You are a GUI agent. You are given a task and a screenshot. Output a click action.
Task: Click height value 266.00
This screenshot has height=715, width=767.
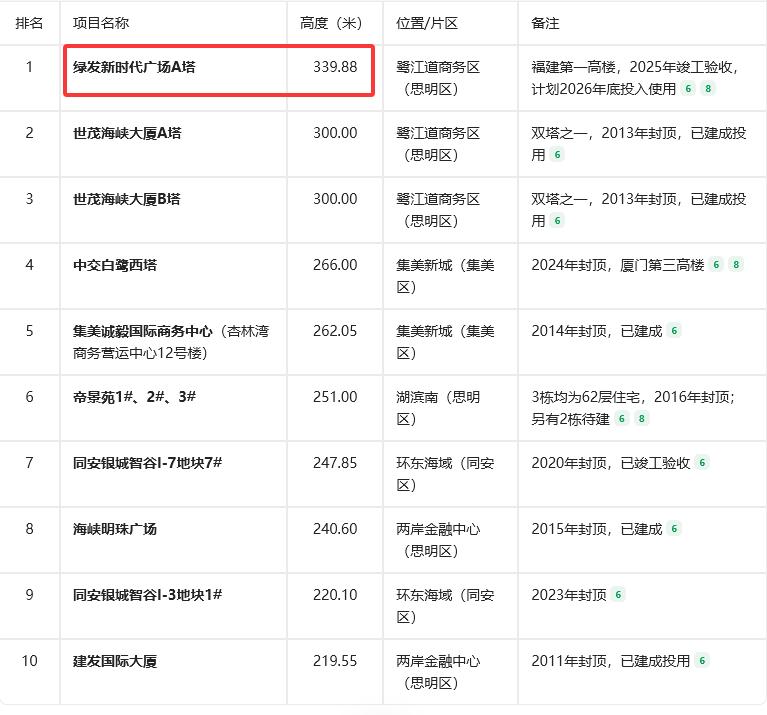click(335, 265)
